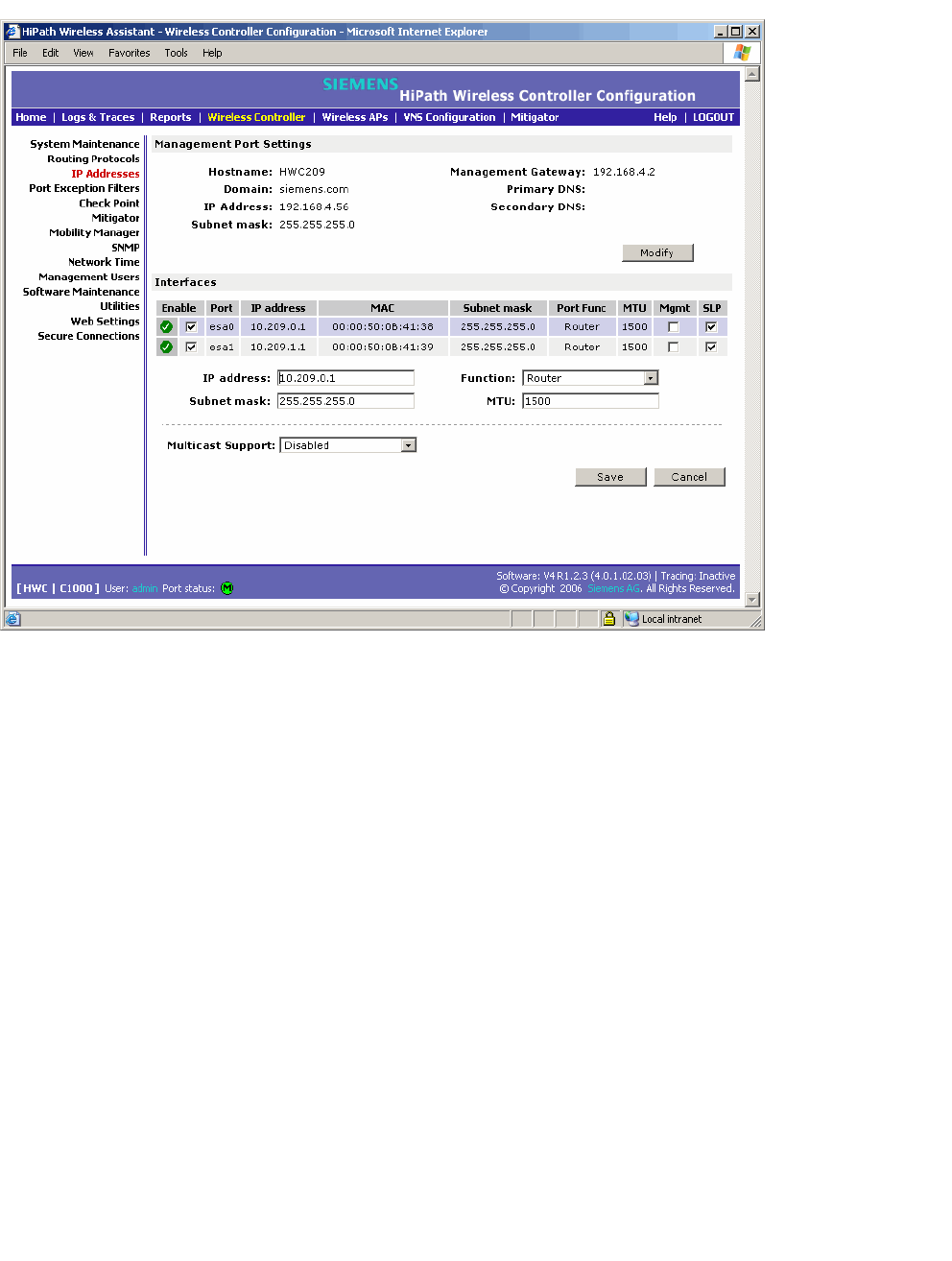Click the security lock icon in status bar
952x1261 pixels.
click(608, 619)
